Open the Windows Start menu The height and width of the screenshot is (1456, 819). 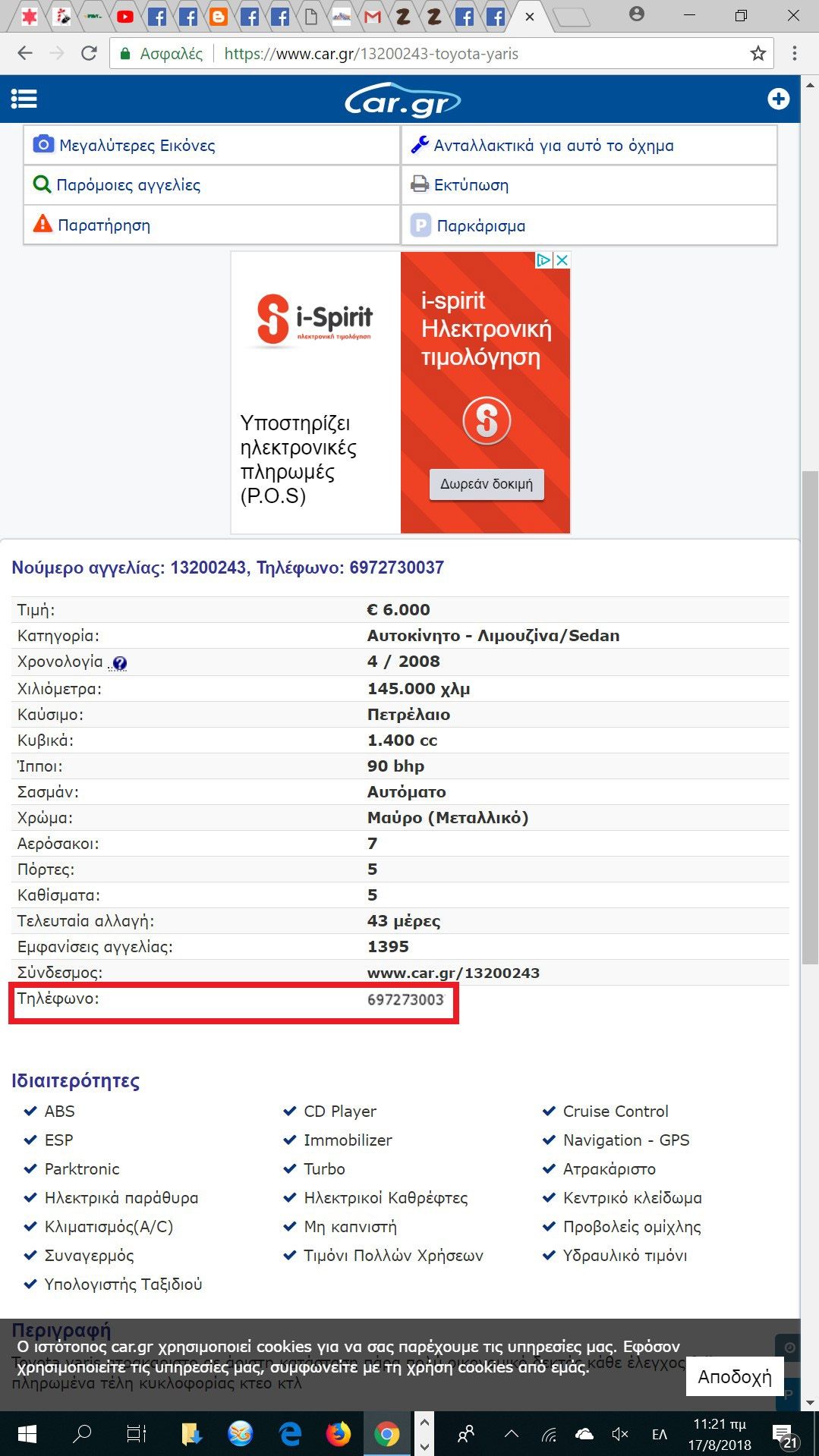pyautogui.click(x=27, y=1434)
